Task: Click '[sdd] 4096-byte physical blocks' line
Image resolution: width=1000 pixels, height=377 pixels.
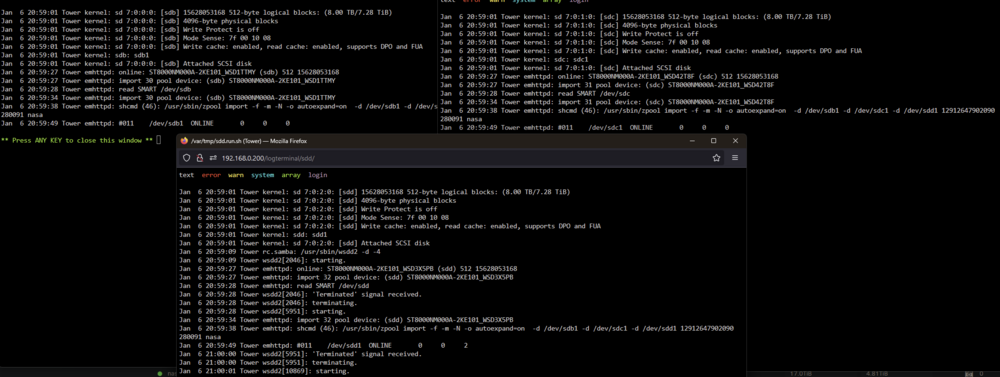Action: (x=317, y=200)
